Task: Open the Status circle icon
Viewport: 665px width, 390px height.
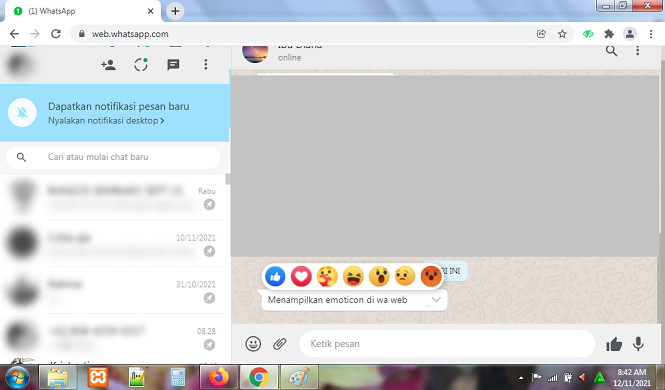Action: point(141,65)
